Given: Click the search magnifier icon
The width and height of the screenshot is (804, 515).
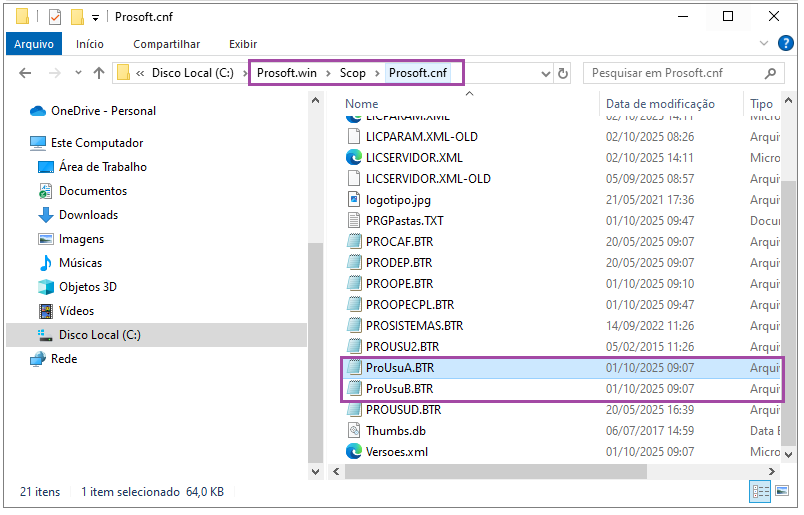Looking at the screenshot, I should (x=770, y=73).
